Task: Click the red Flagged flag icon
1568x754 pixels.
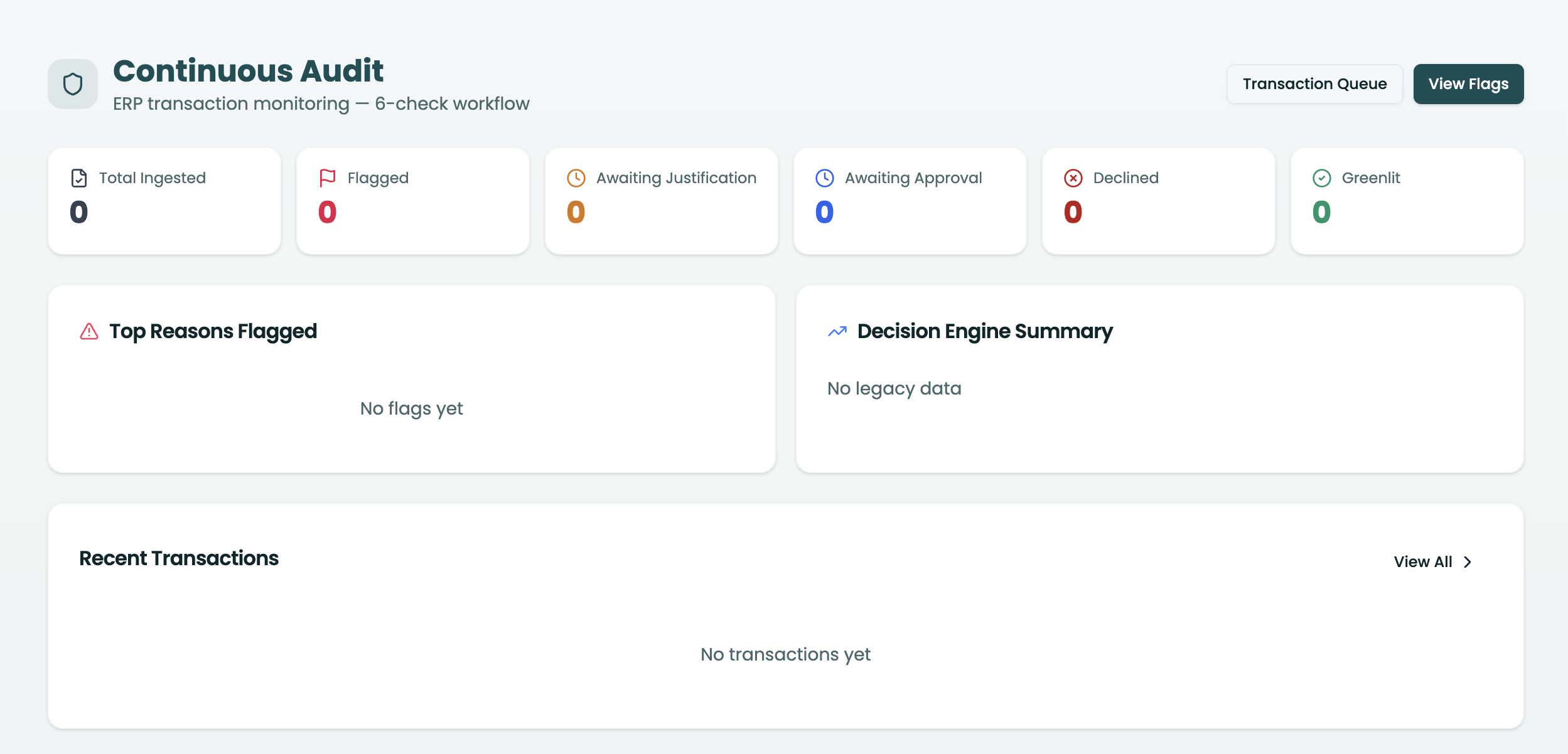Action: [x=328, y=178]
